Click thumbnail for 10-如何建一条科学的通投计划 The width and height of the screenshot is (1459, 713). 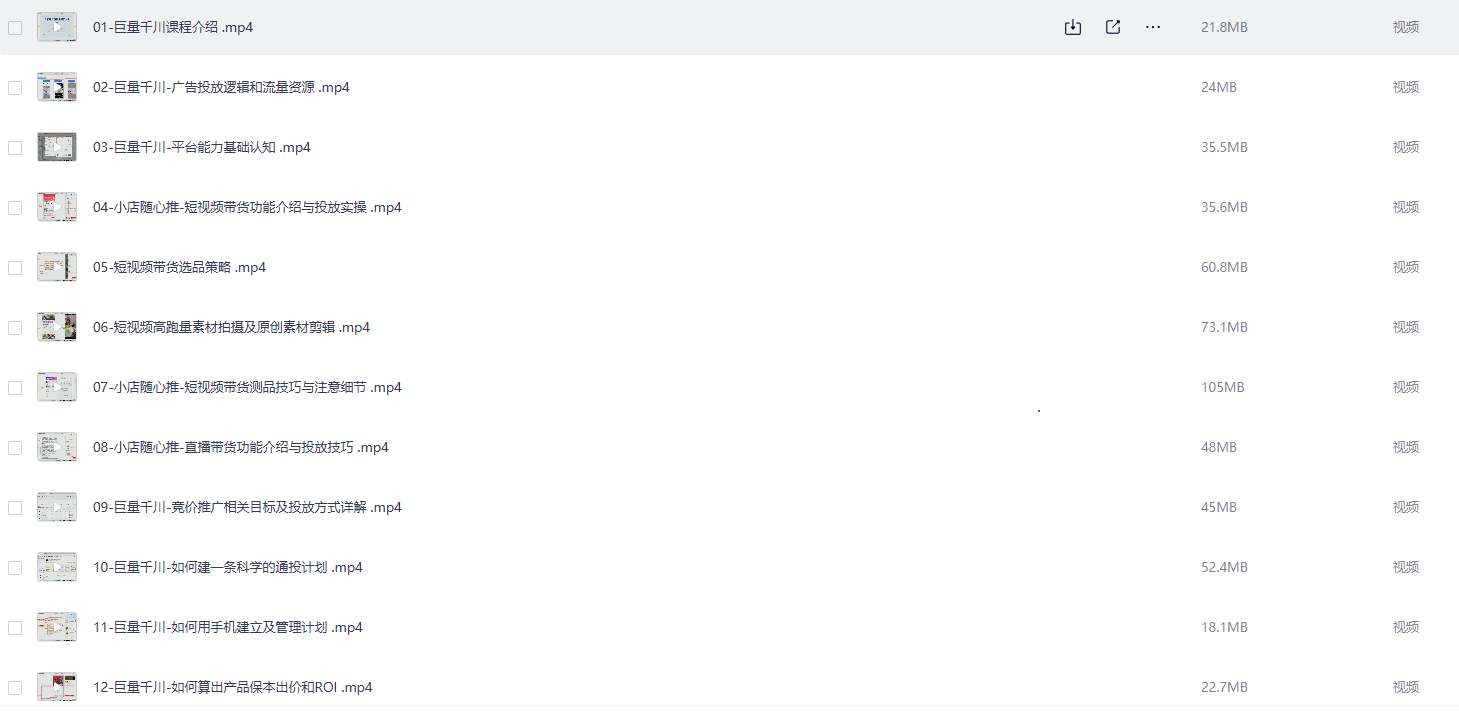(57, 567)
